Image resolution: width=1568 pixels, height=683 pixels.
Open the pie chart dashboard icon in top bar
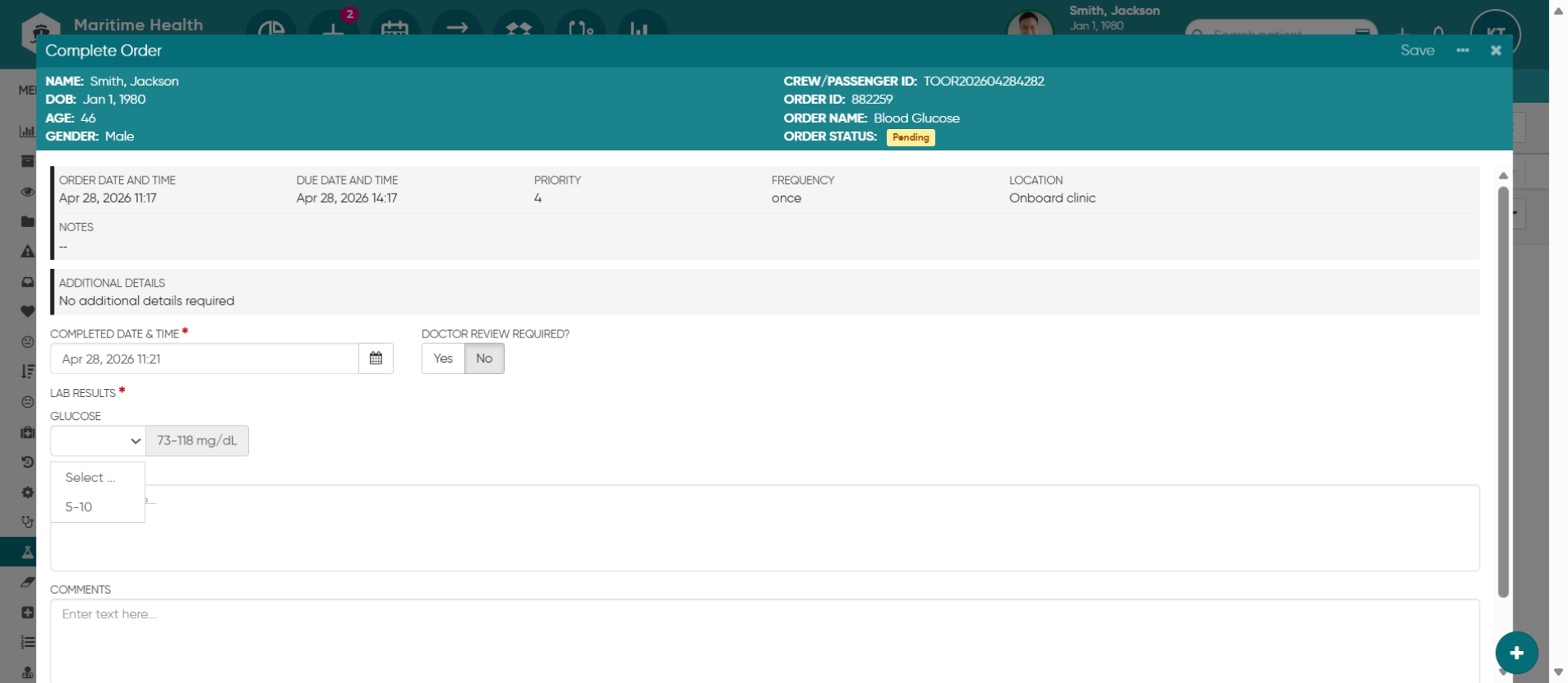(271, 28)
